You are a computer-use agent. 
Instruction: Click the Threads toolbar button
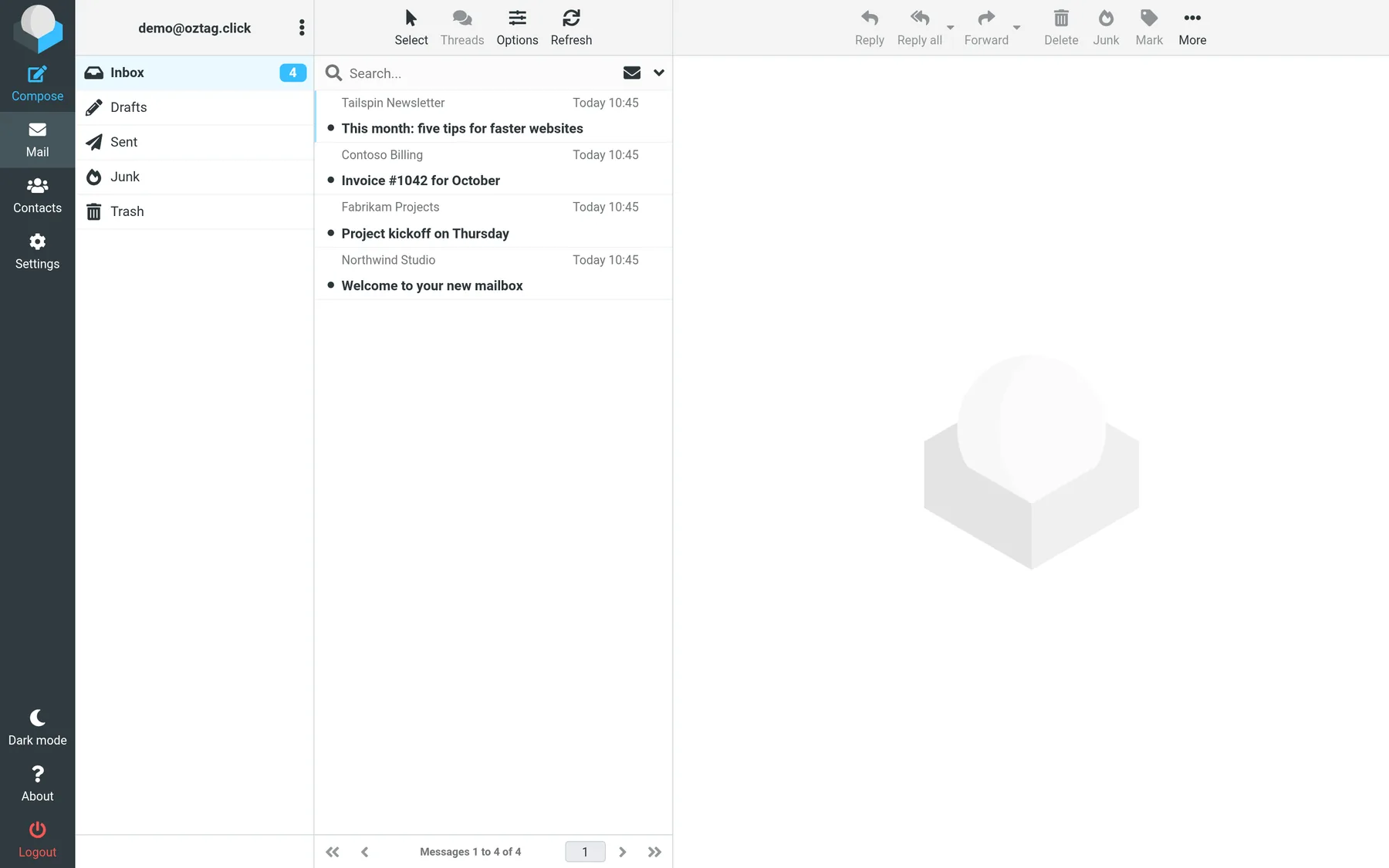point(462,28)
